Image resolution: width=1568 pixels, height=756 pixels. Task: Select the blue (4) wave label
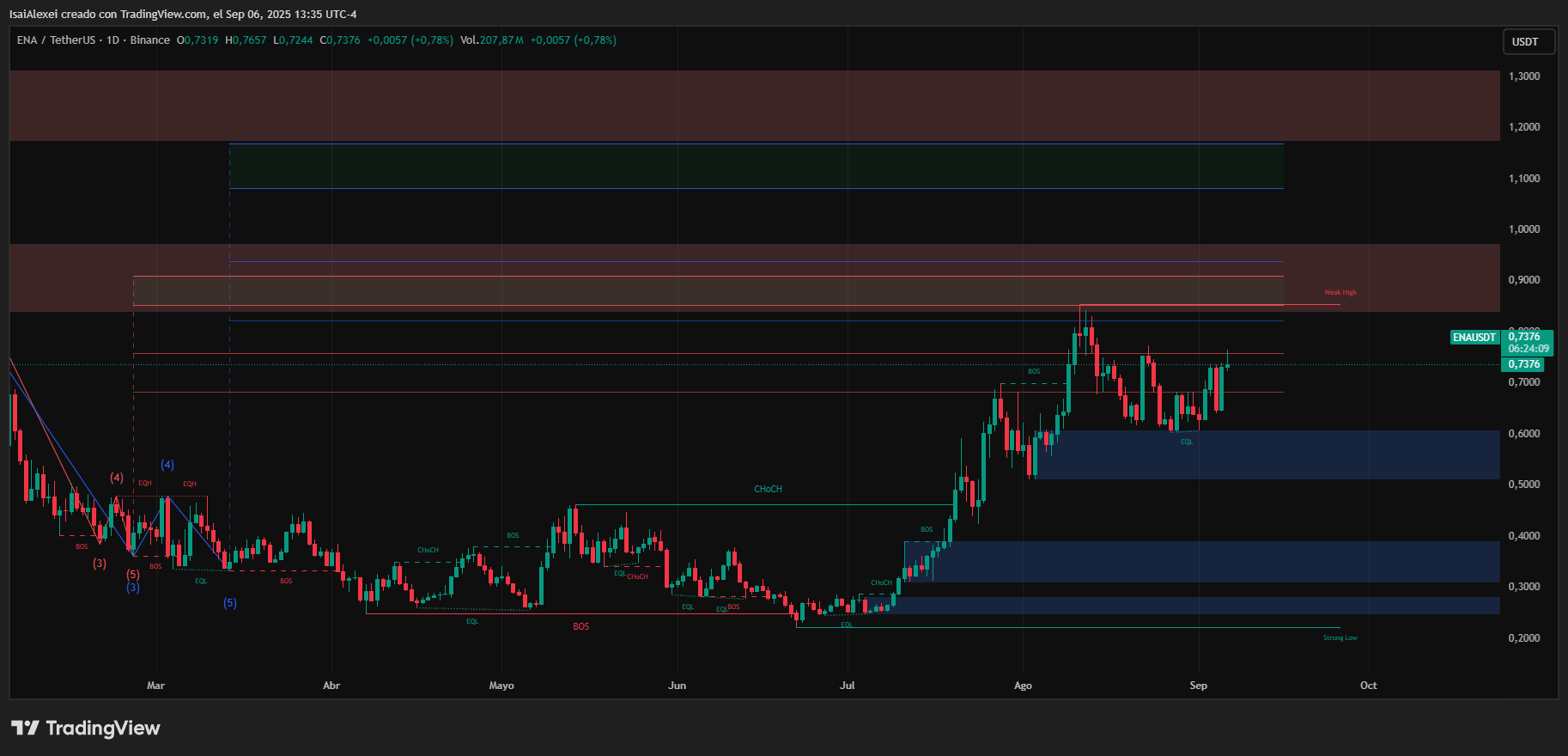coord(167,465)
